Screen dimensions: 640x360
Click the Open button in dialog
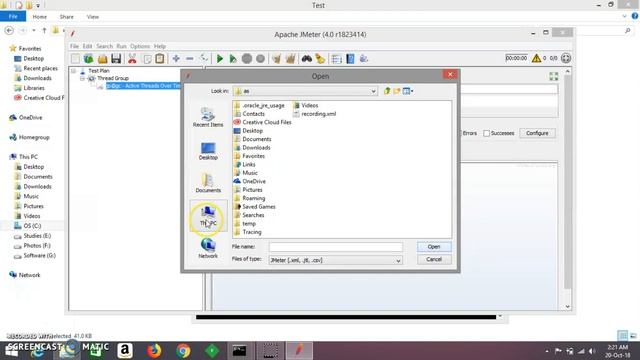point(434,247)
